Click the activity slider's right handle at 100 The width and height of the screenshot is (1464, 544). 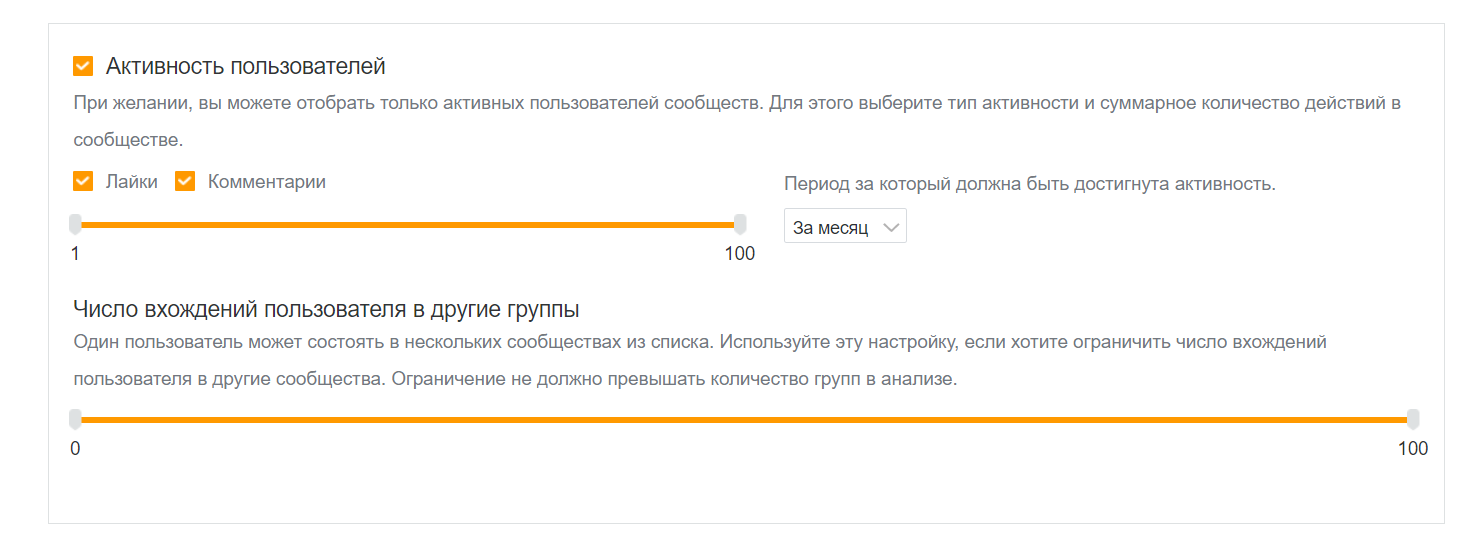point(740,224)
